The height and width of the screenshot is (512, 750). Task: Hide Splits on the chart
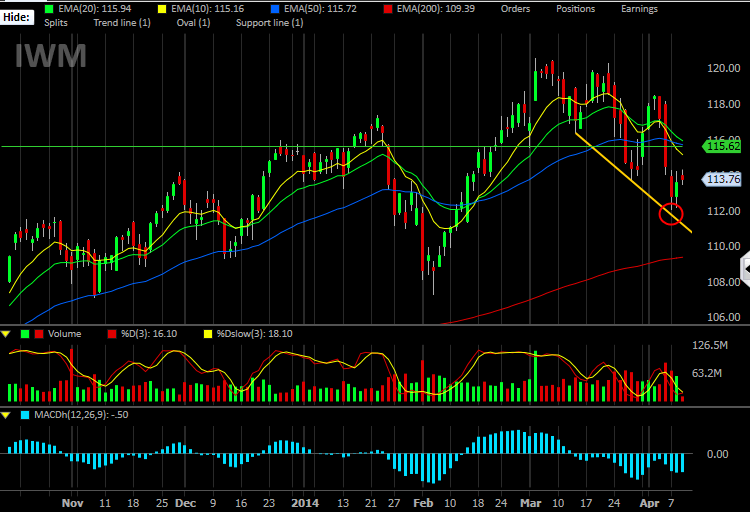pos(56,22)
